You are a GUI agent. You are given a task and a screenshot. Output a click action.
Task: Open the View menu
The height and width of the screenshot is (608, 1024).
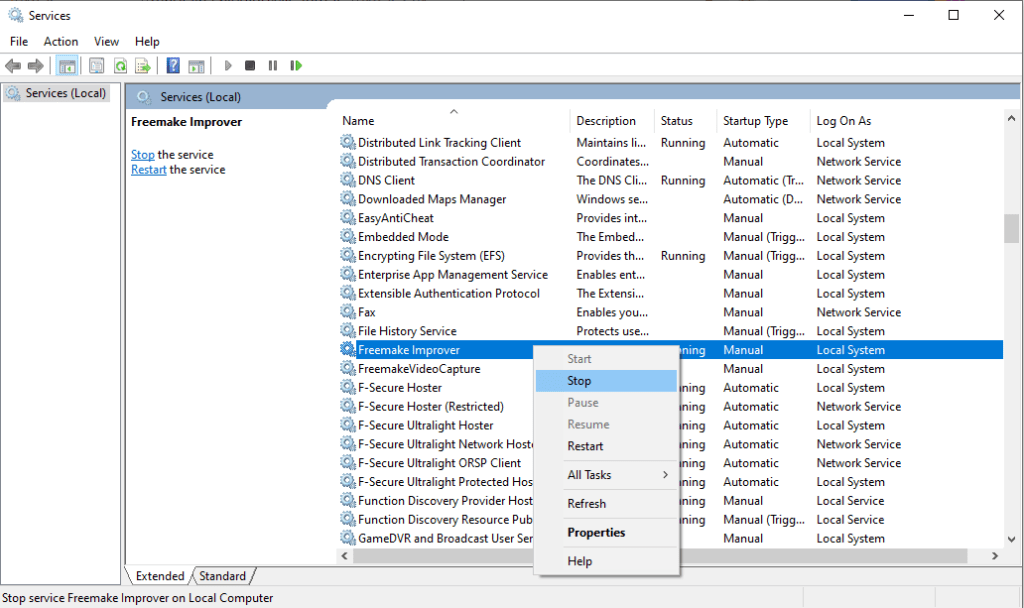(106, 41)
